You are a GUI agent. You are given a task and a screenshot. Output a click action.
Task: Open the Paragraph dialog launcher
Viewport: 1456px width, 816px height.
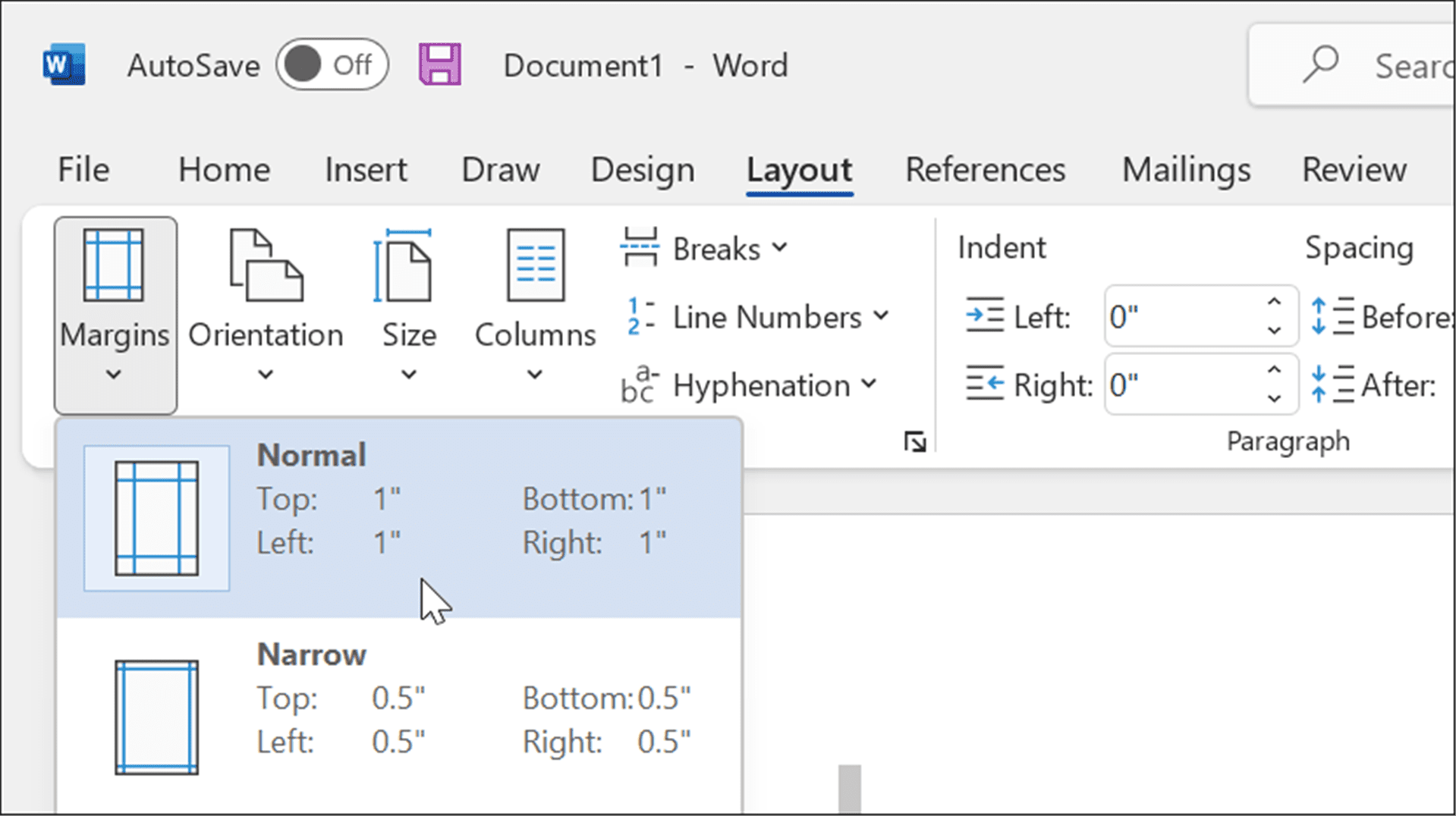pos(916,440)
